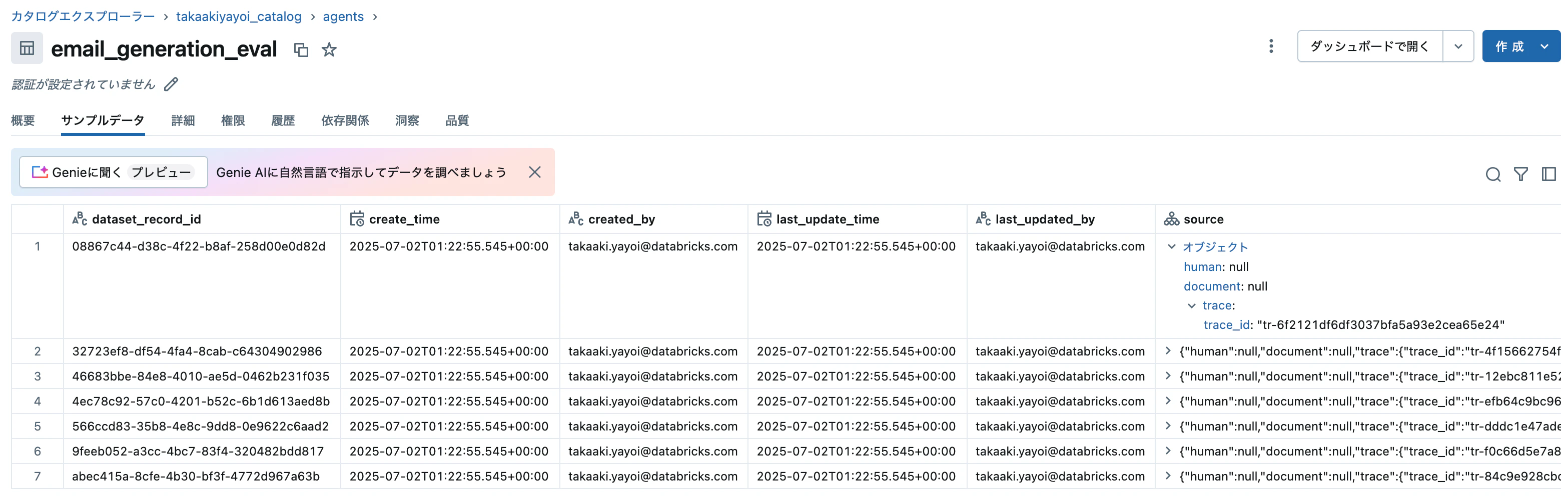This screenshot has height=504, width=1568.
Task: Click the table icon beside email_generation_eval
Action: [x=27, y=48]
